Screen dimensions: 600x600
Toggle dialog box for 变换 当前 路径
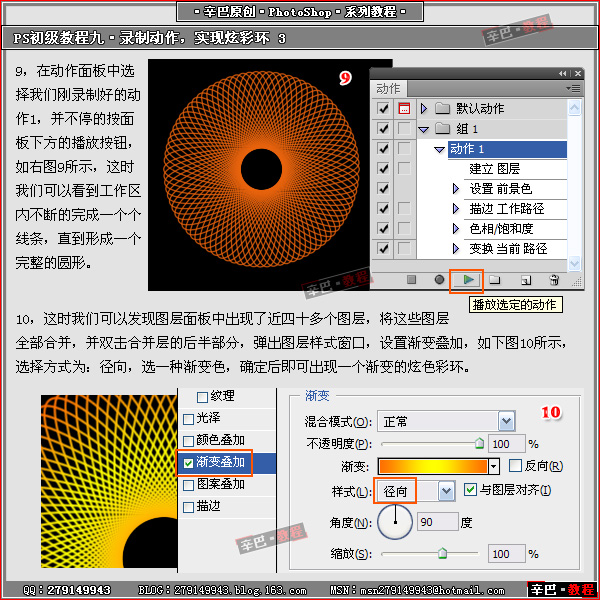(404, 248)
